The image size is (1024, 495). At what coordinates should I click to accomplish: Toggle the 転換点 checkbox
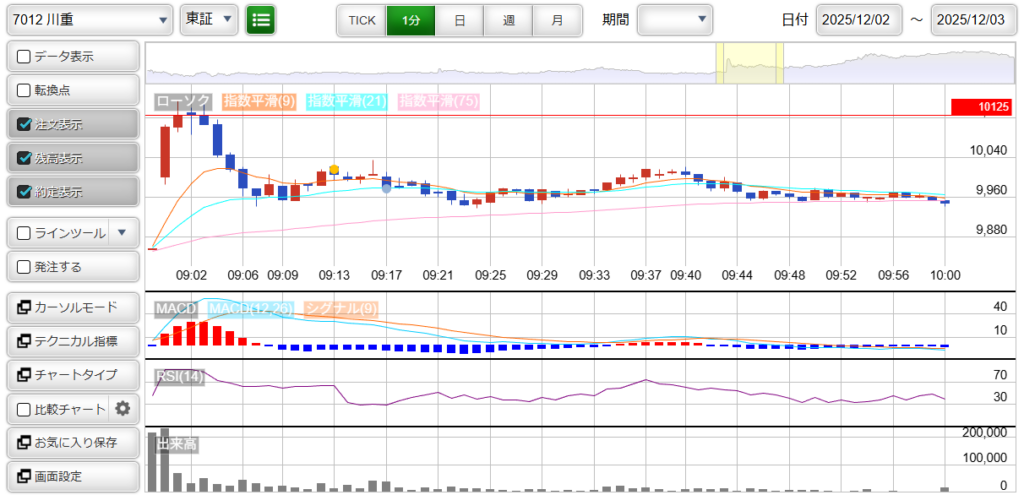coord(25,90)
